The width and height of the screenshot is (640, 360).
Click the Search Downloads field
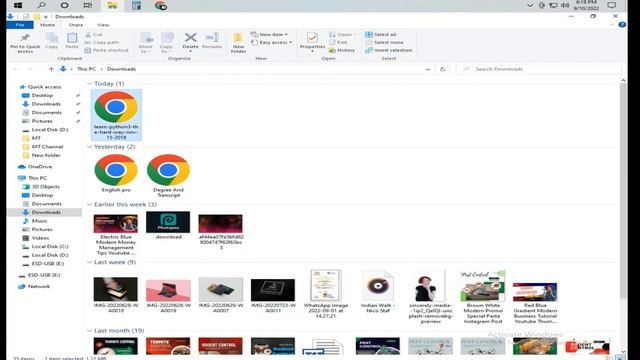point(539,69)
